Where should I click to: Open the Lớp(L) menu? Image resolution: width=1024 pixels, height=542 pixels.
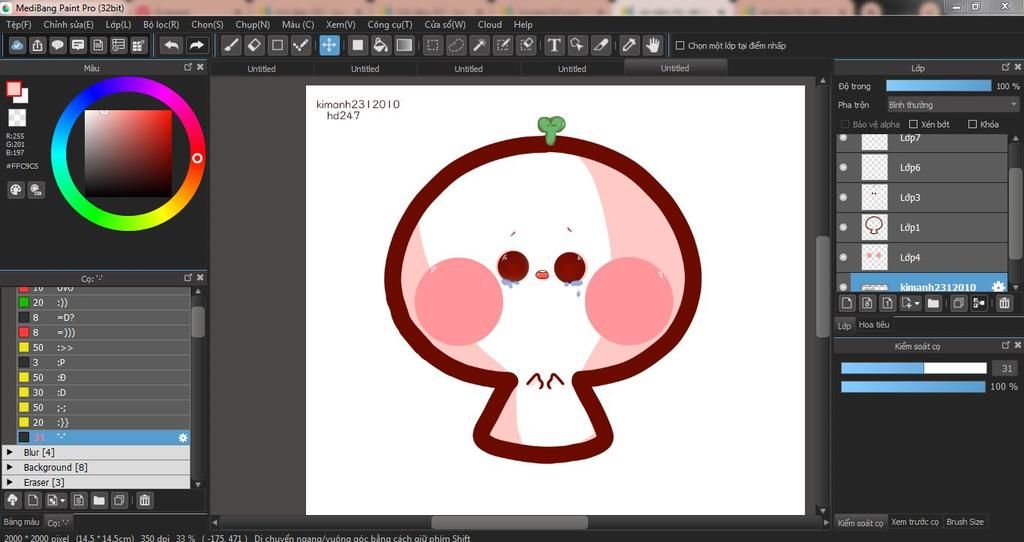point(118,24)
